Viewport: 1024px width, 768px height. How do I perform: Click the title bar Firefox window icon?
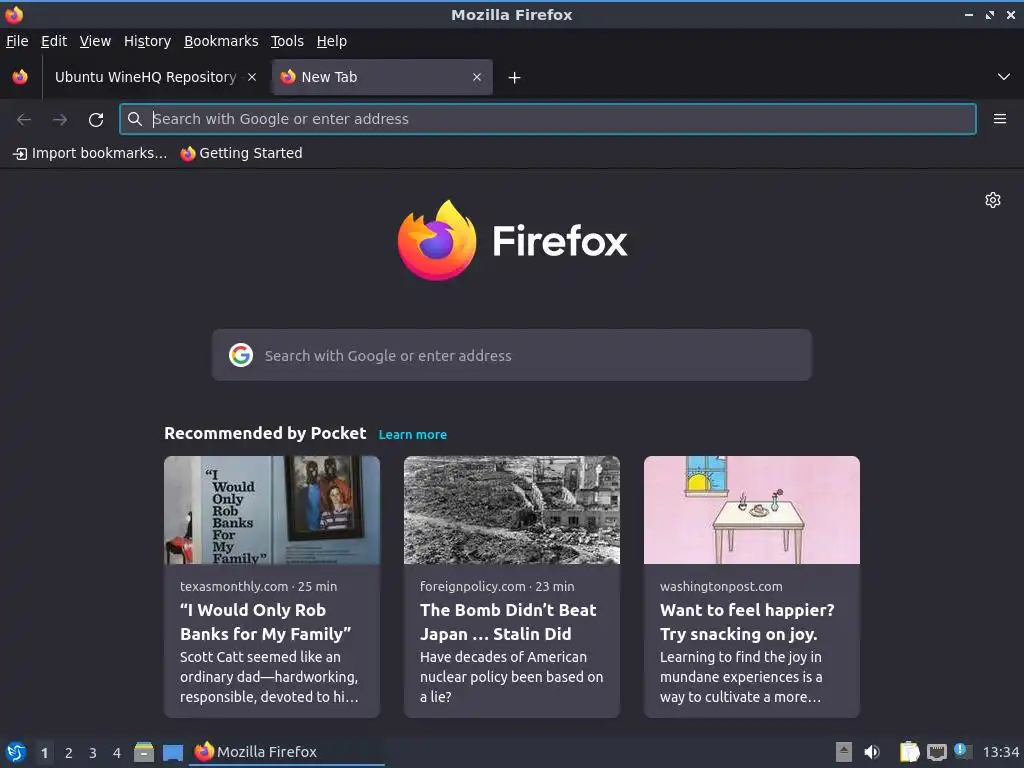tap(14, 14)
